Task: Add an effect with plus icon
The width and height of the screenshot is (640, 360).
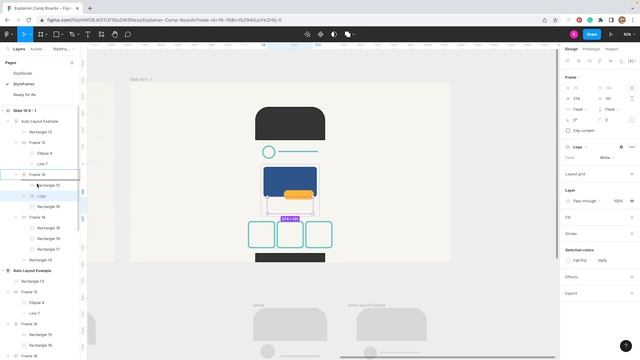Action: (x=632, y=277)
